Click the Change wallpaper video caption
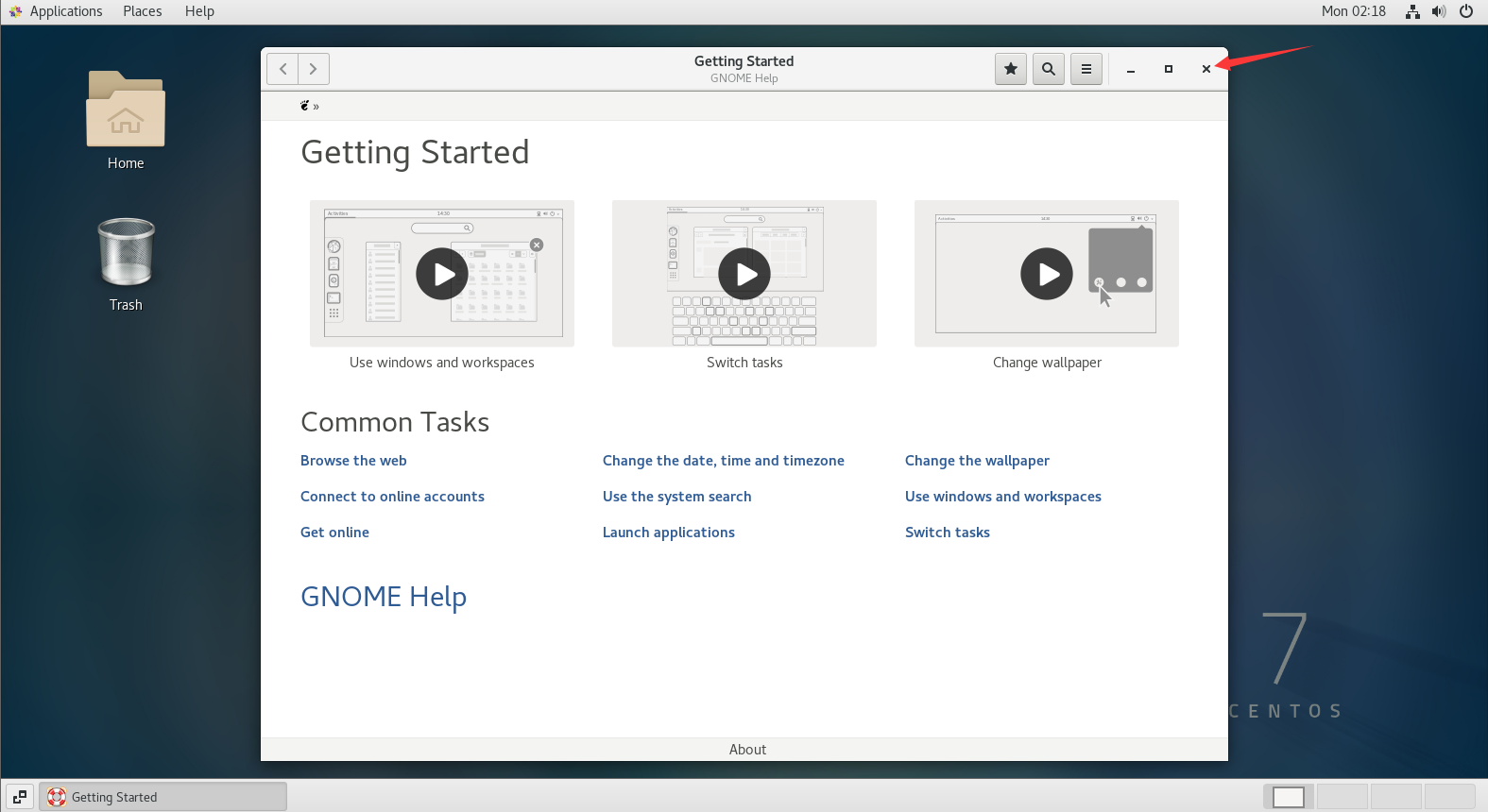This screenshot has width=1488, height=812. [1047, 363]
